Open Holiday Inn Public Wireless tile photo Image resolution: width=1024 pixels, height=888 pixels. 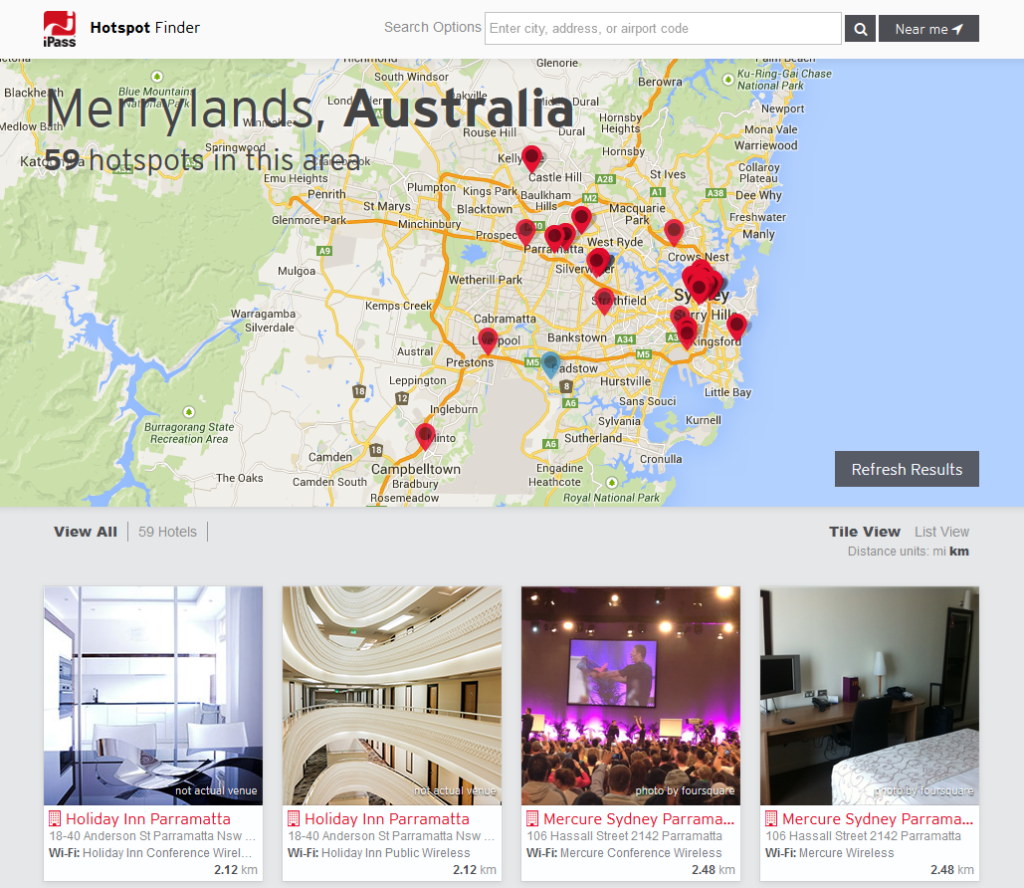[x=392, y=695]
